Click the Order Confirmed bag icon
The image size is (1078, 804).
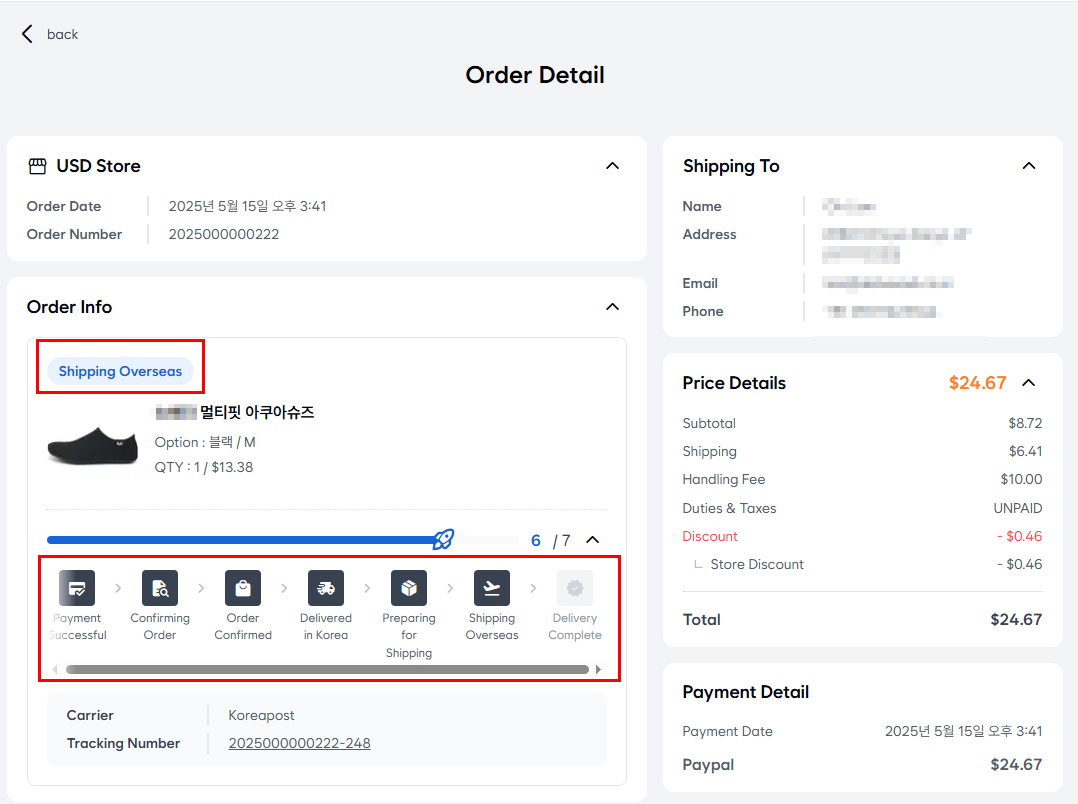click(243, 588)
